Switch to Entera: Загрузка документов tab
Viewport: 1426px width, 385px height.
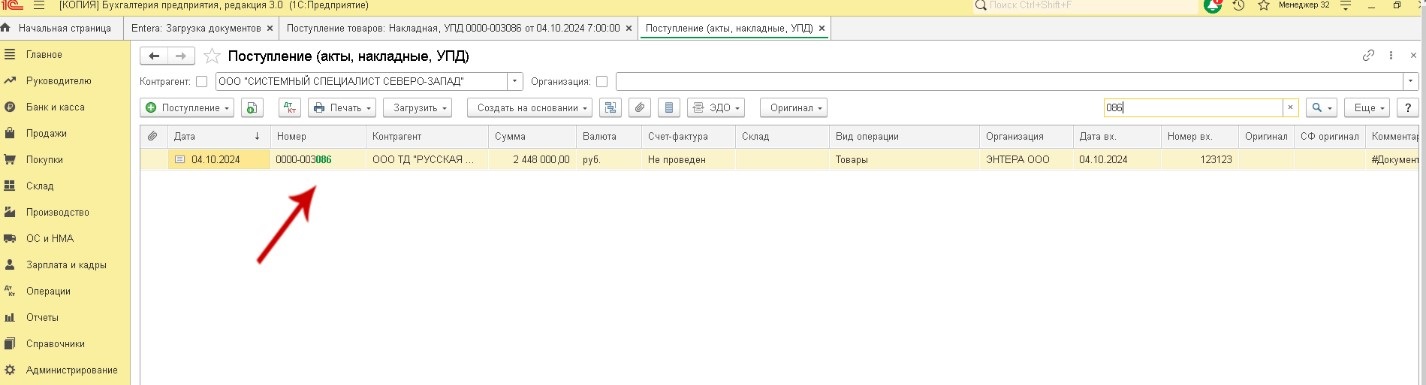[x=196, y=28]
